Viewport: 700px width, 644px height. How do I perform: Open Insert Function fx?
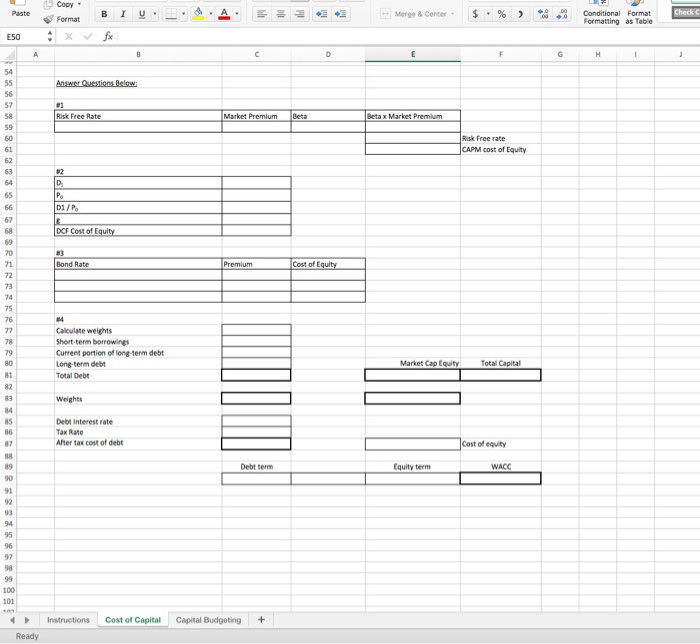[108, 37]
